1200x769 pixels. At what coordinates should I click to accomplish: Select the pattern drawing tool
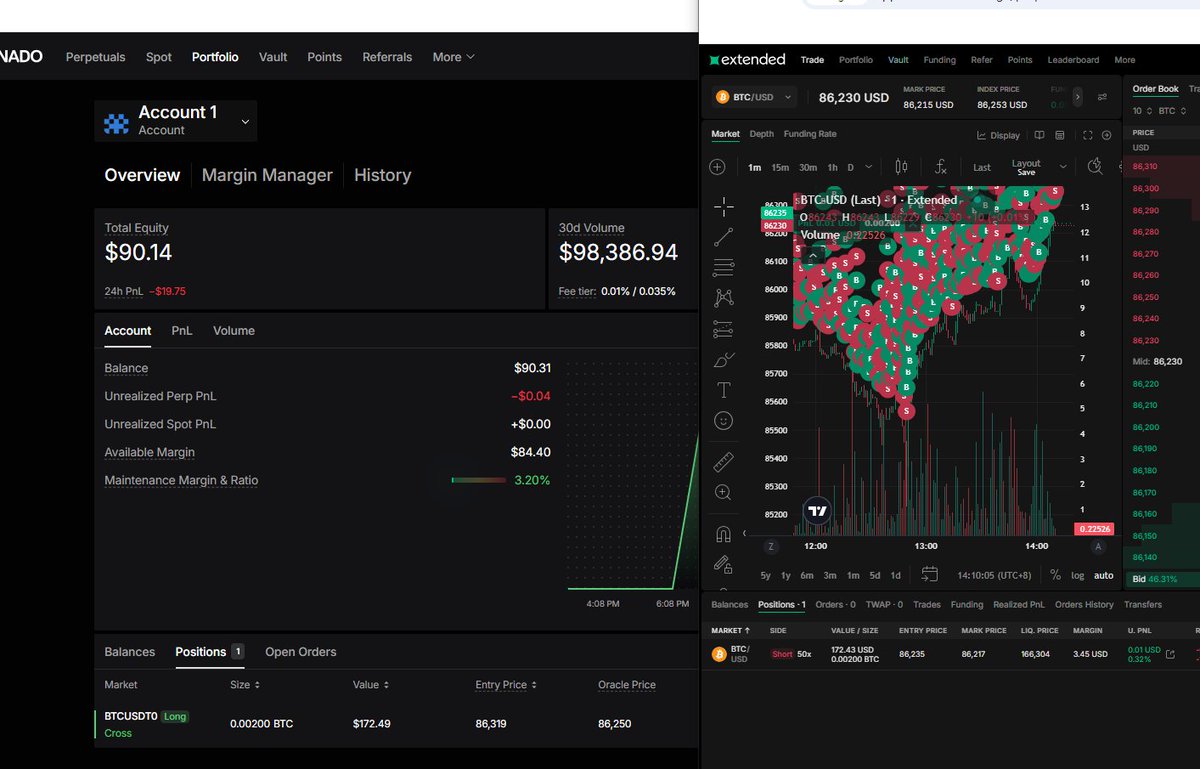click(x=724, y=298)
